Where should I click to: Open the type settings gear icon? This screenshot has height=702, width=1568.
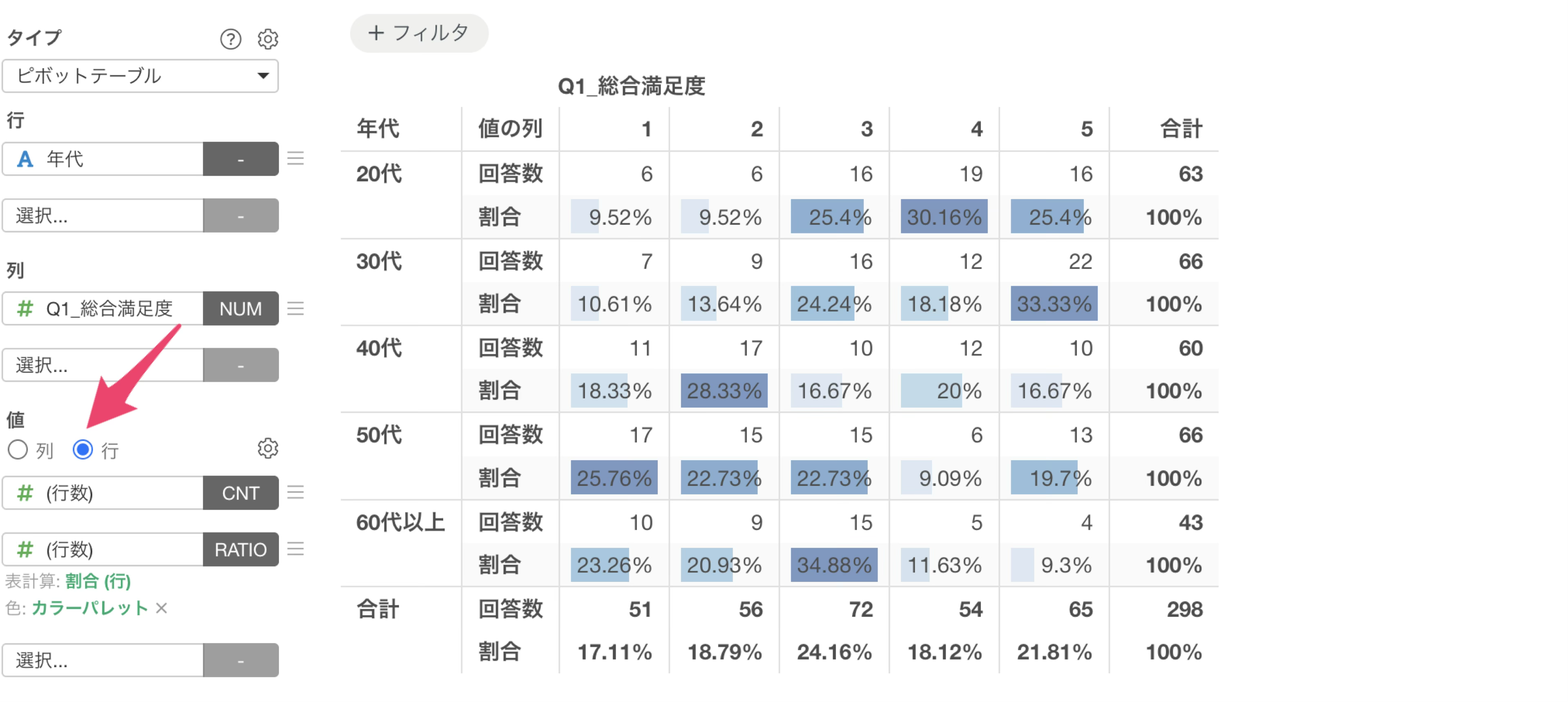(268, 39)
